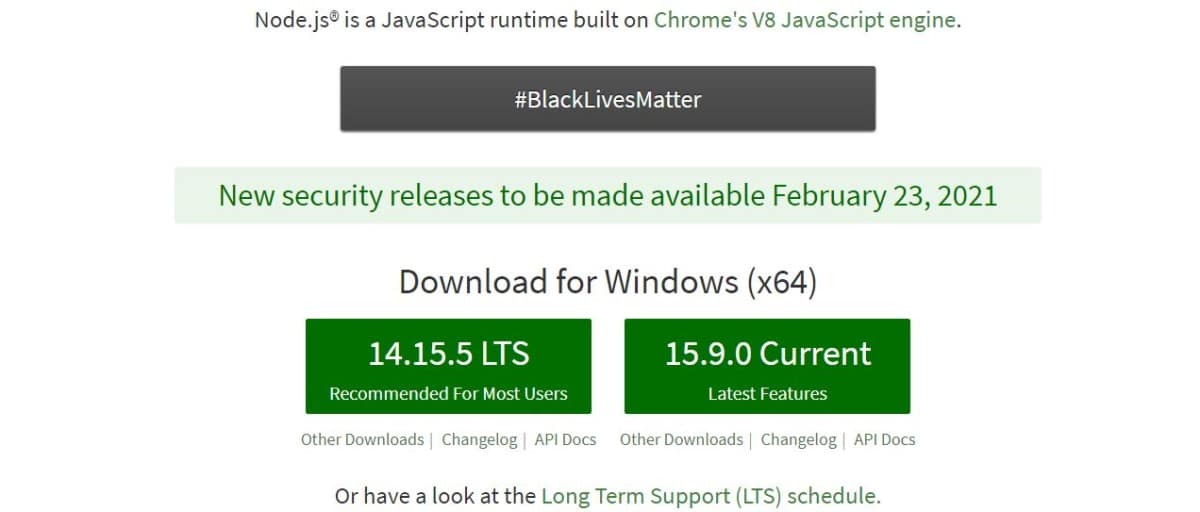Viewport: 1200px width, 512px height.
Task: View the Changelog under the LTS button
Action: pyautogui.click(x=479, y=439)
